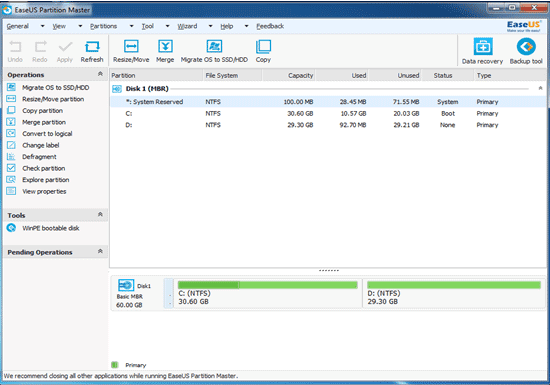Open the Wizard menu dropdown arrow
This screenshot has width=550, height=385.
click(x=210, y=26)
